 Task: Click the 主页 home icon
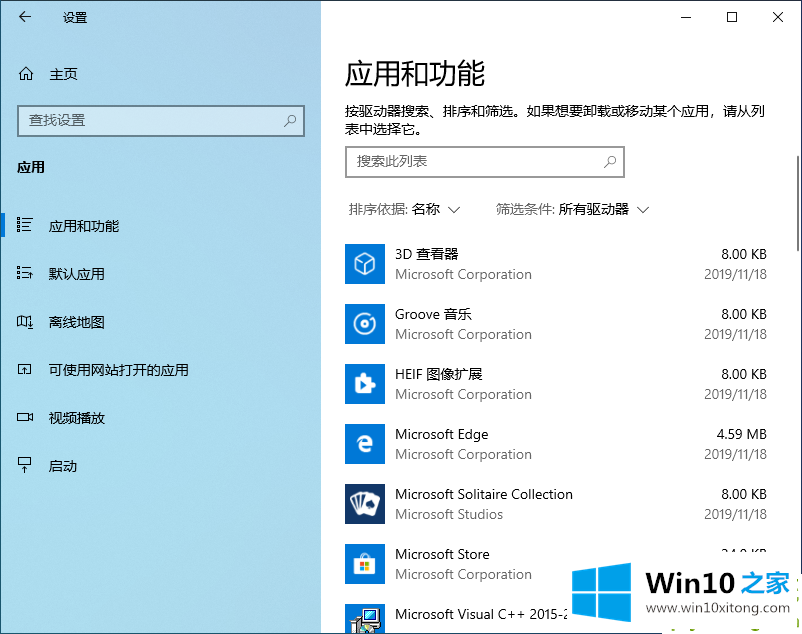coord(27,74)
